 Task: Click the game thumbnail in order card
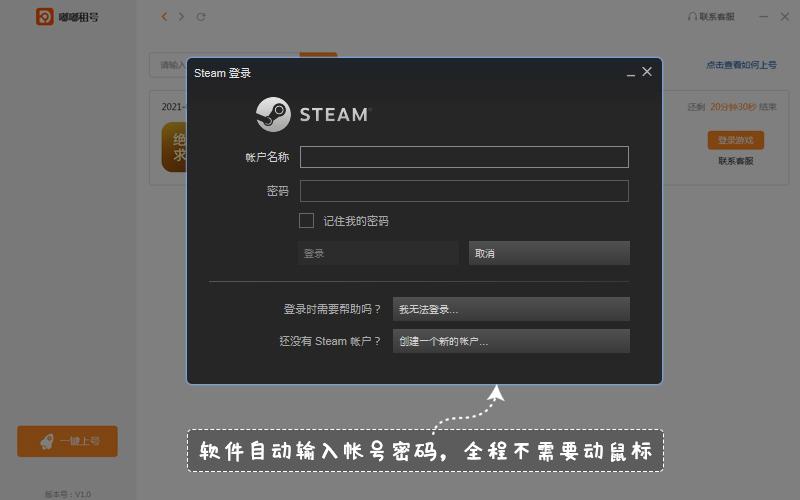174,147
